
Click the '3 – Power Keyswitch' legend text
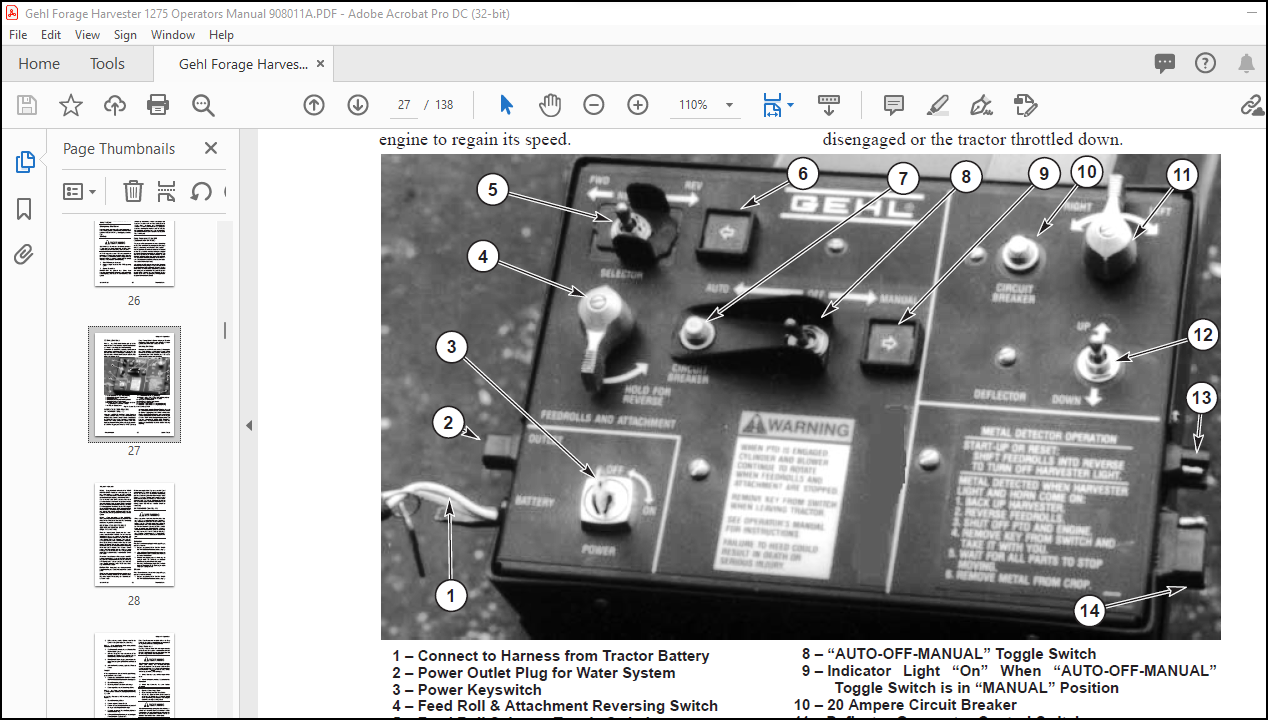click(467, 690)
